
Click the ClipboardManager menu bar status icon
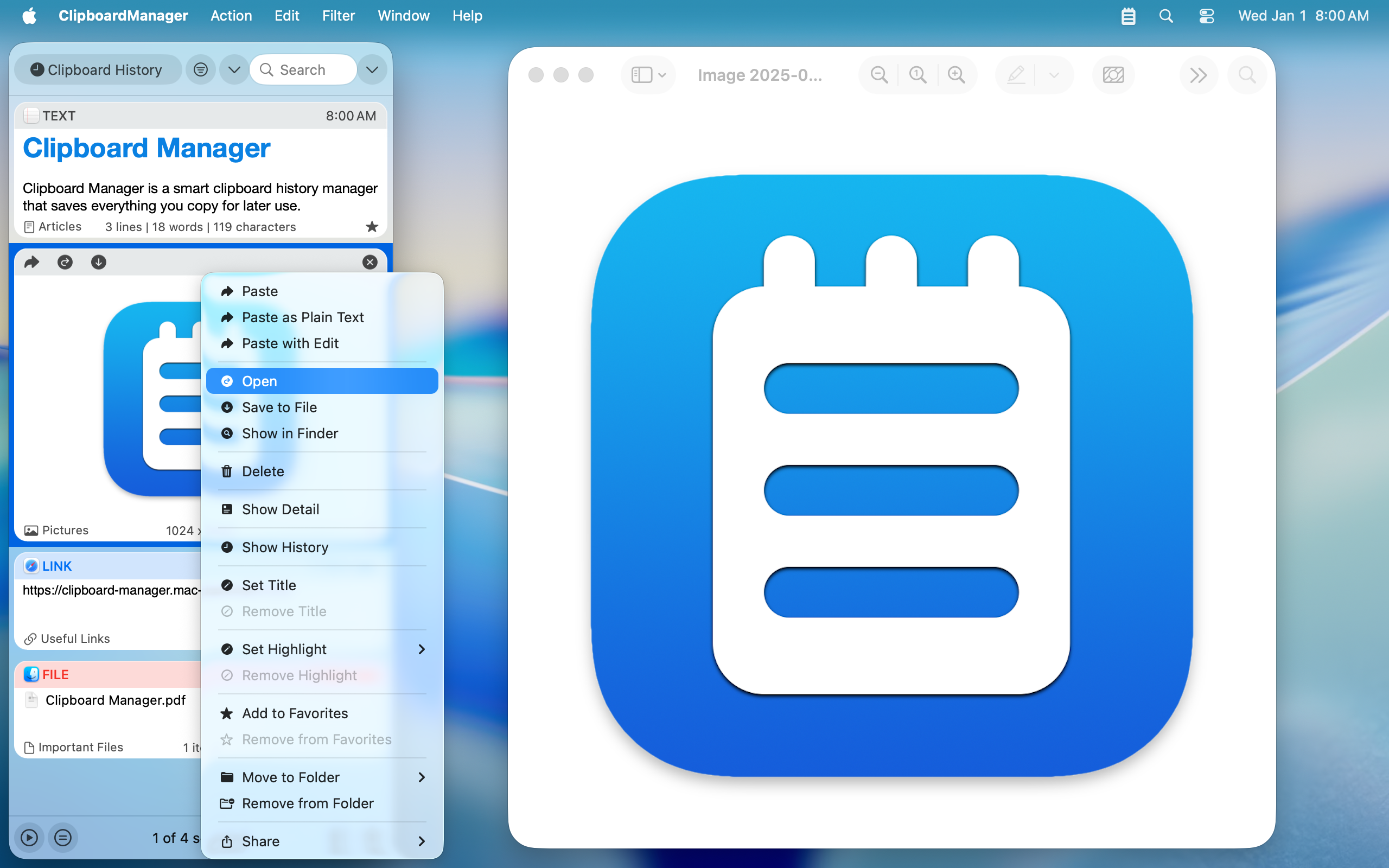(1128, 16)
